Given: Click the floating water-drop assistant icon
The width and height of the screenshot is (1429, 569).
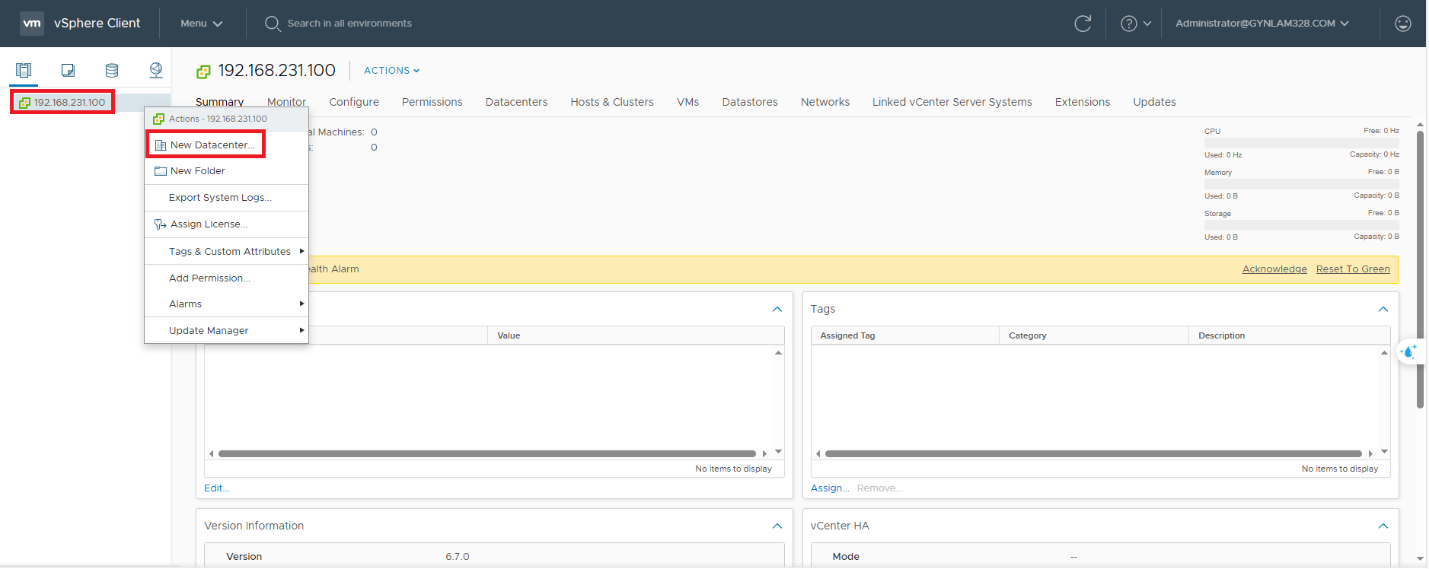Looking at the screenshot, I should tap(1410, 352).
